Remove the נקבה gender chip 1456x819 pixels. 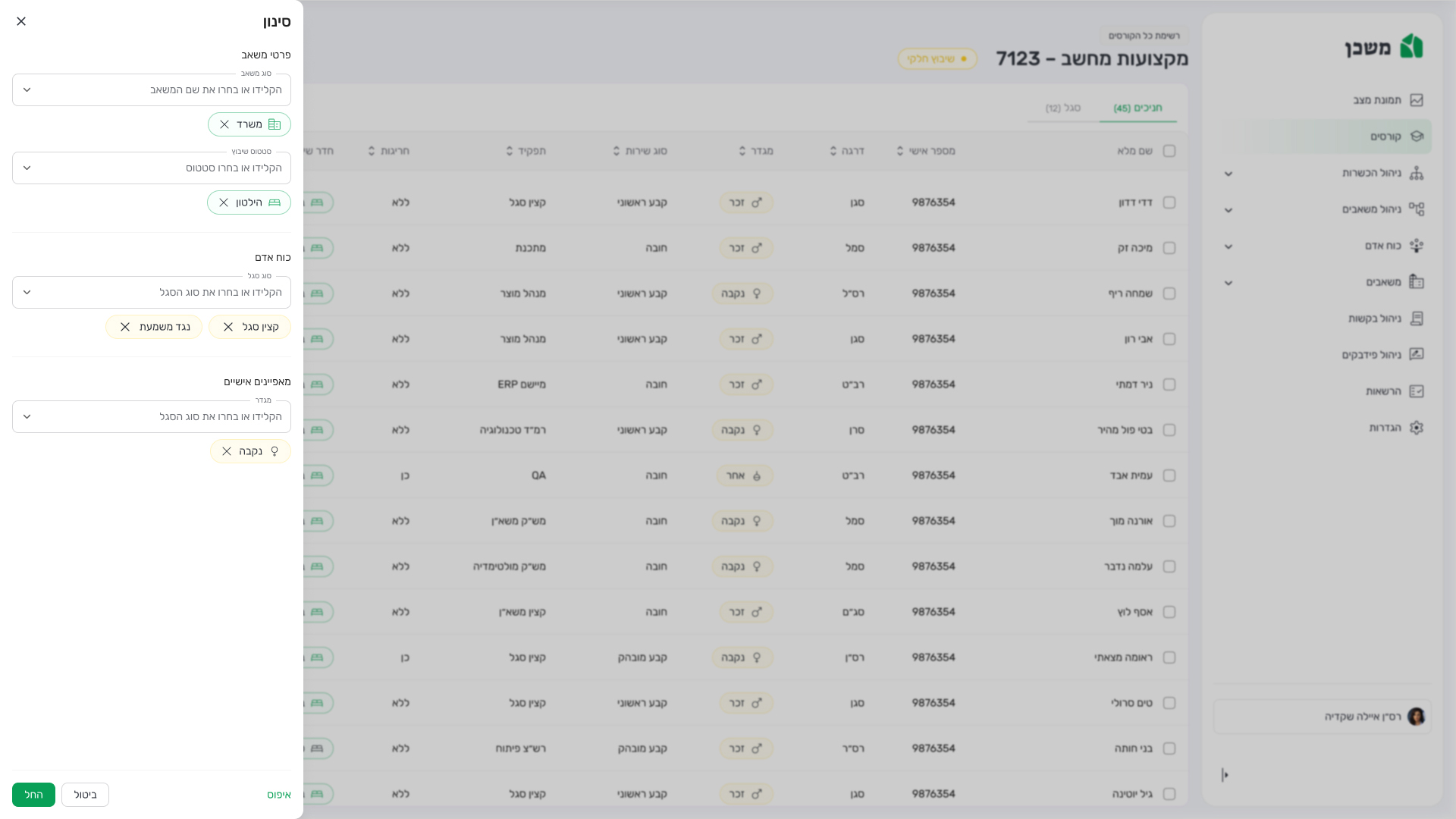(227, 451)
